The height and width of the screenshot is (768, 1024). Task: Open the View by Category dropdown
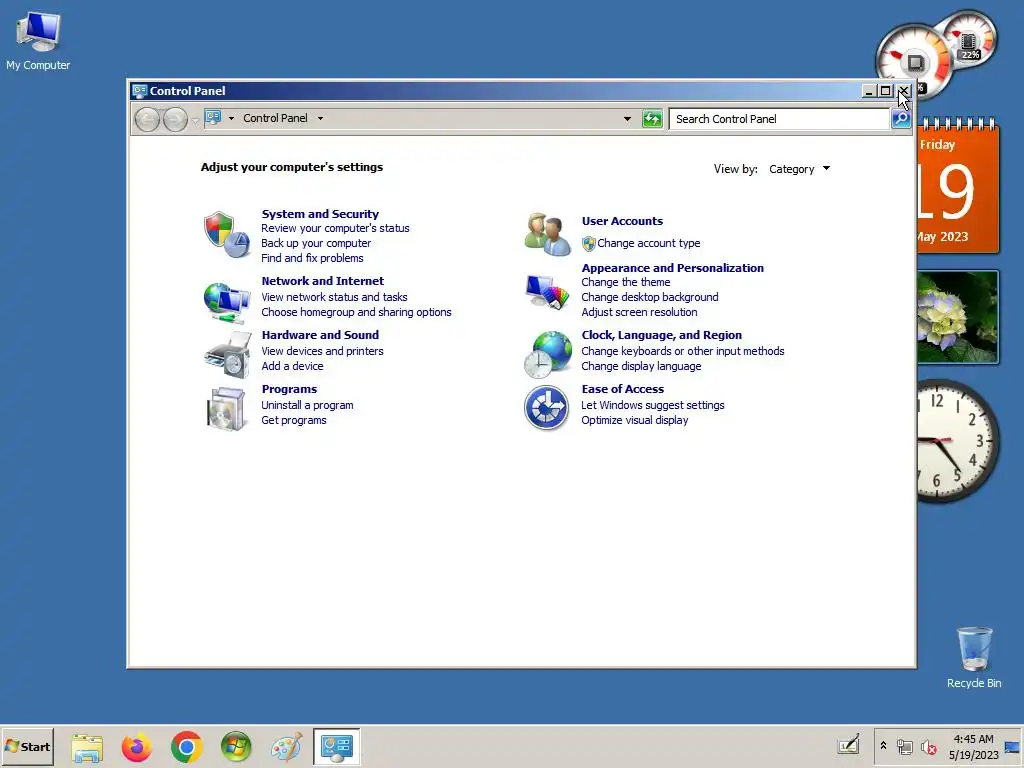pos(799,169)
